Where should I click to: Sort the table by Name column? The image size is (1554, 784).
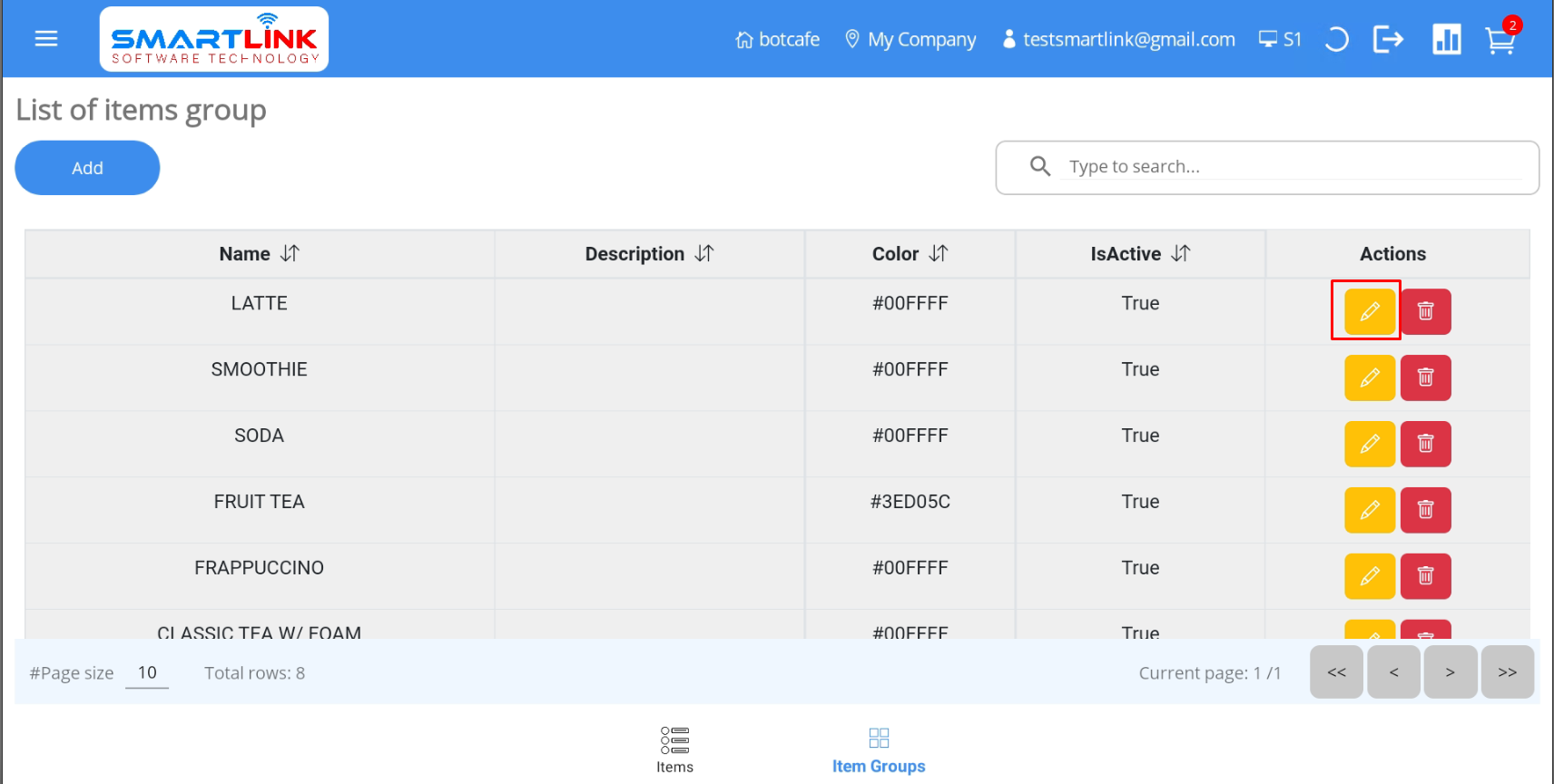pos(290,254)
